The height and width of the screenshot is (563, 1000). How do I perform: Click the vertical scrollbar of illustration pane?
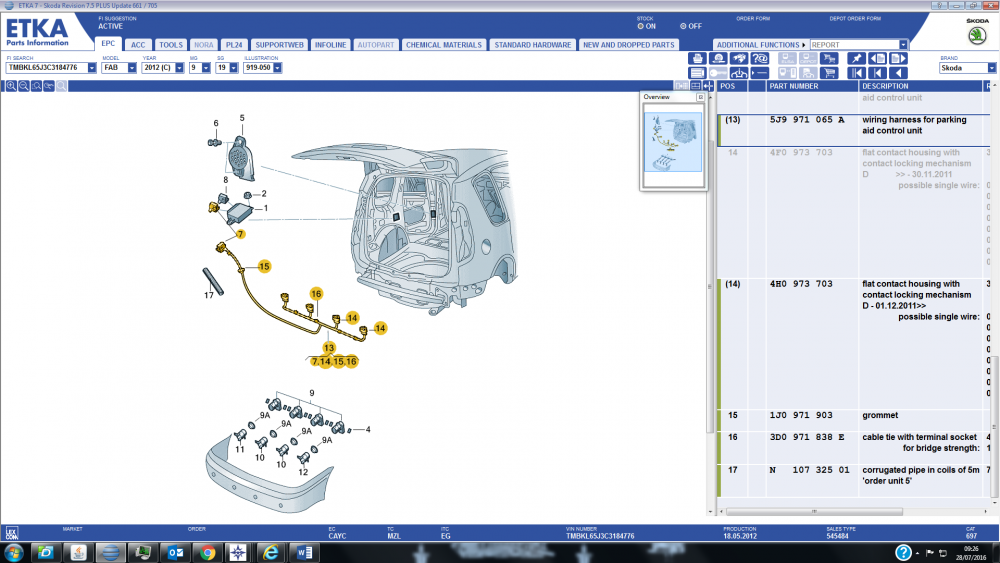click(x=710, y=287)
